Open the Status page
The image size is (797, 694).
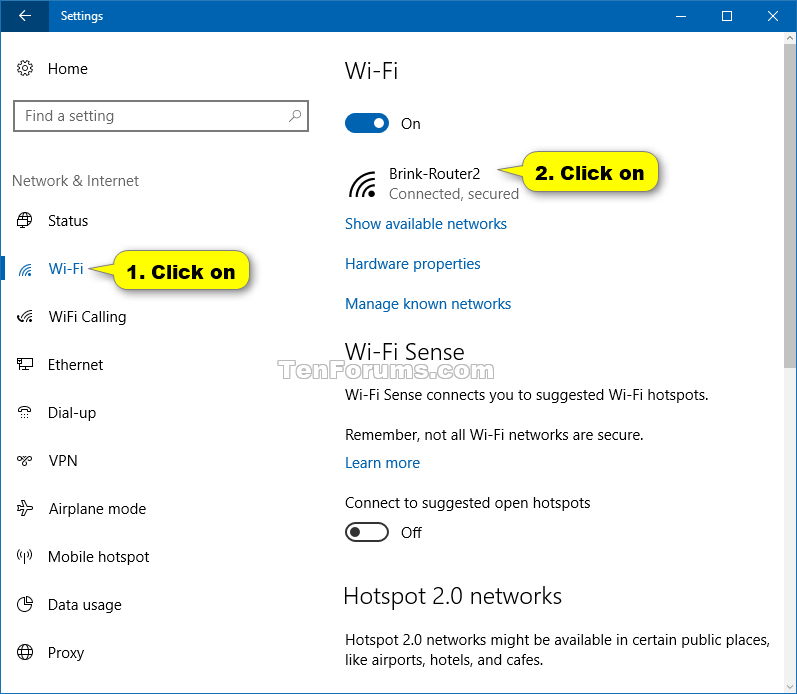coord(68,221)
